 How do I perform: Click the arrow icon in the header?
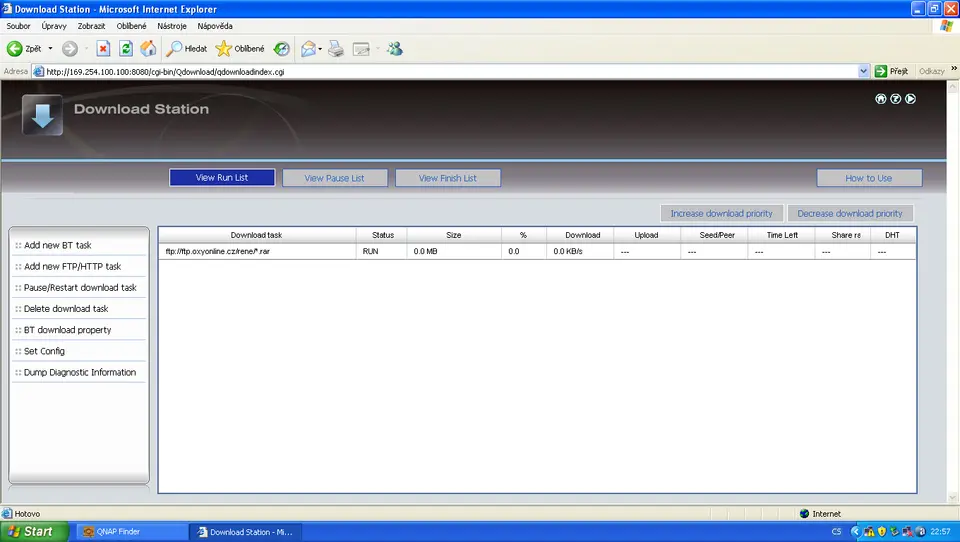pyautogui.click(x=911, y=99)
